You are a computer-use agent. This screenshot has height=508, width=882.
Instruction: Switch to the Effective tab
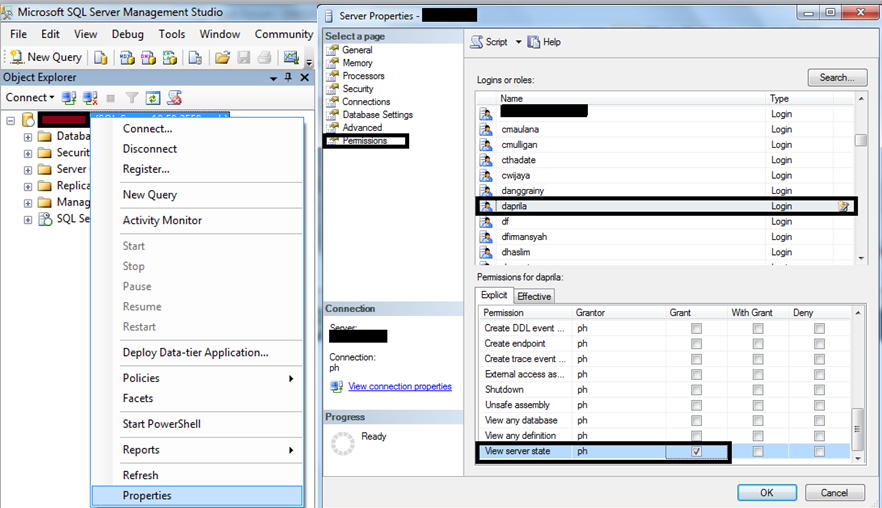[x=534, y=296]
